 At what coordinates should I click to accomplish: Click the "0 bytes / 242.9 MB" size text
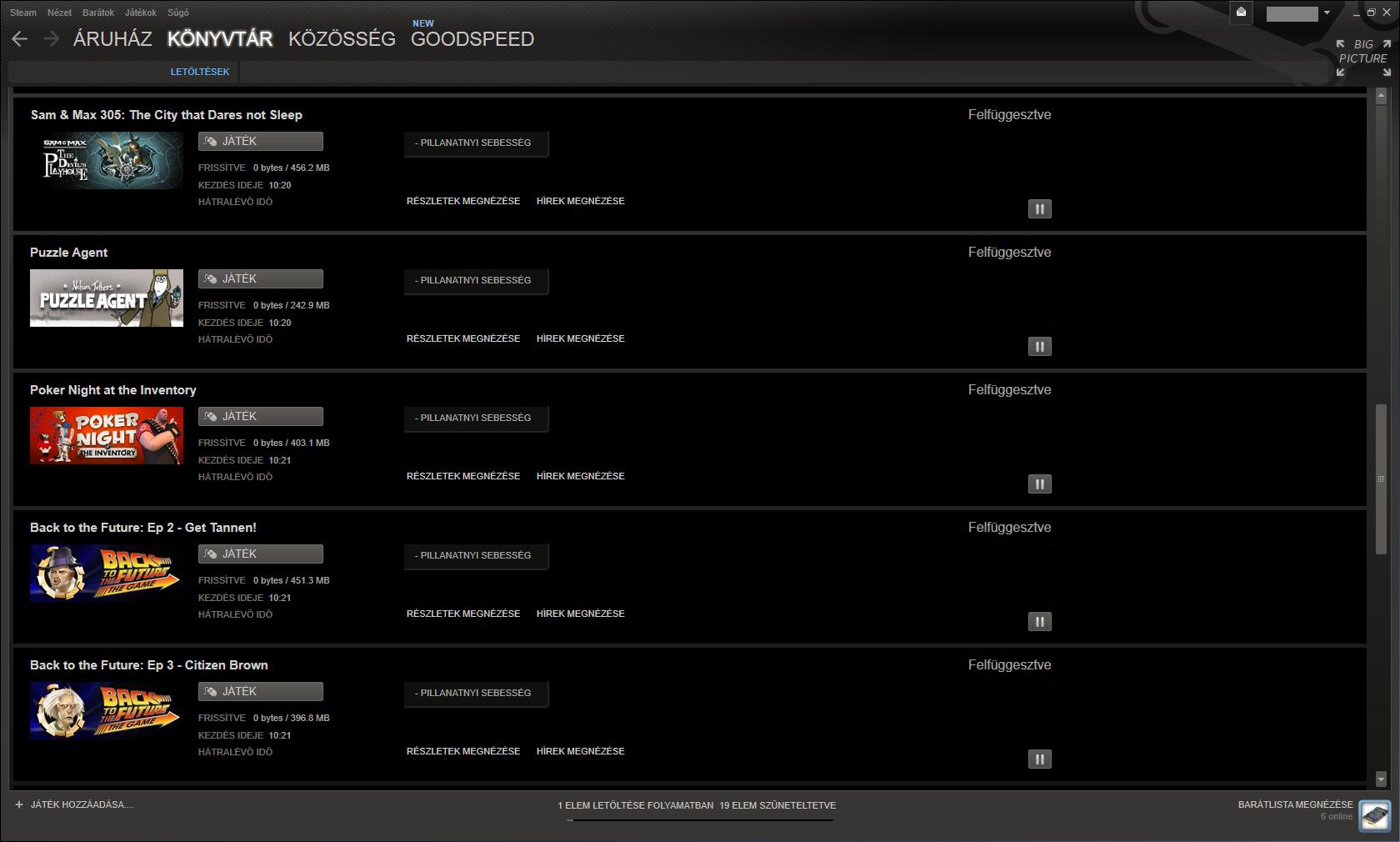tap(292, 305)
